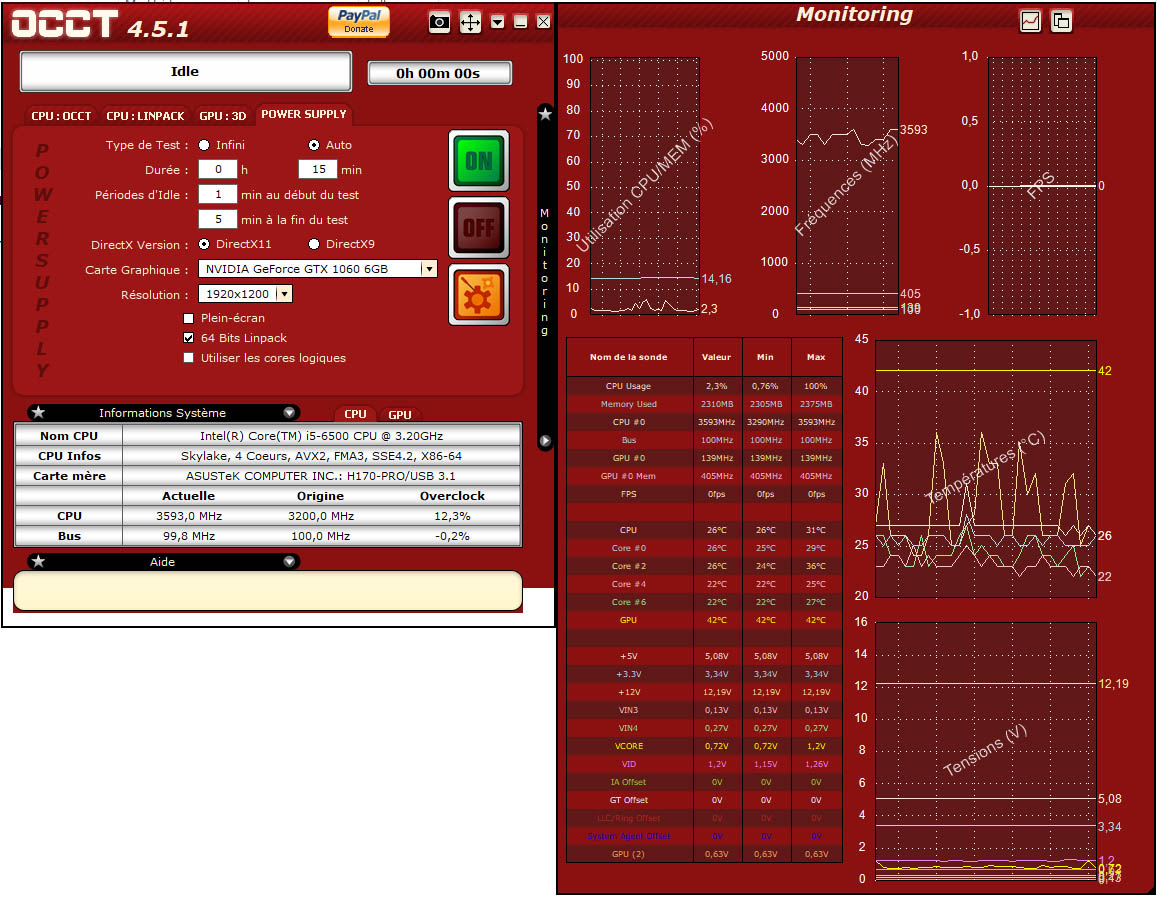
Task: Click the +12V row label
Action: pos(629,693)
